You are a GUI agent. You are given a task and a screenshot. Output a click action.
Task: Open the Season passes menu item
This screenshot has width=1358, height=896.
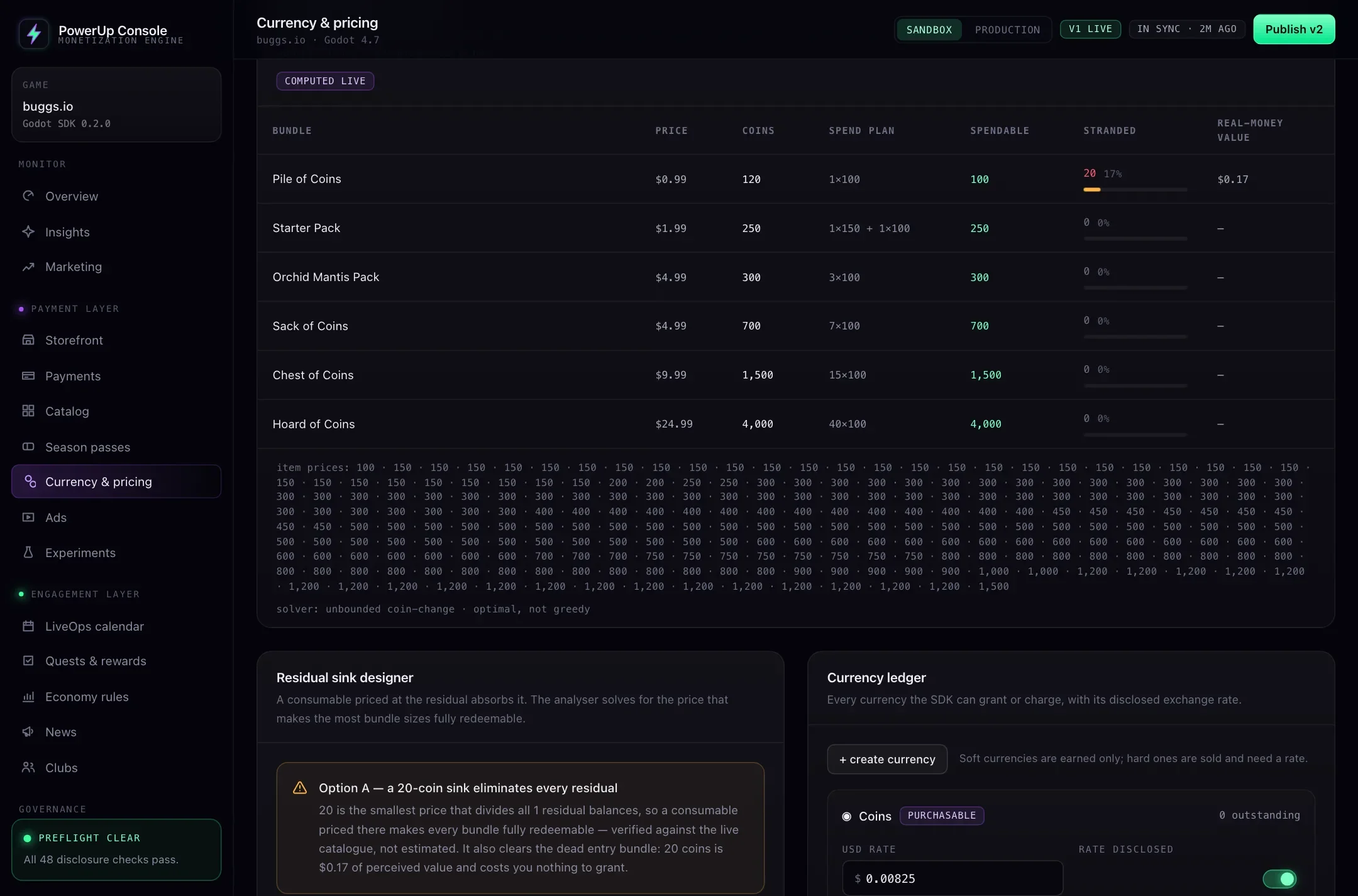116,447
